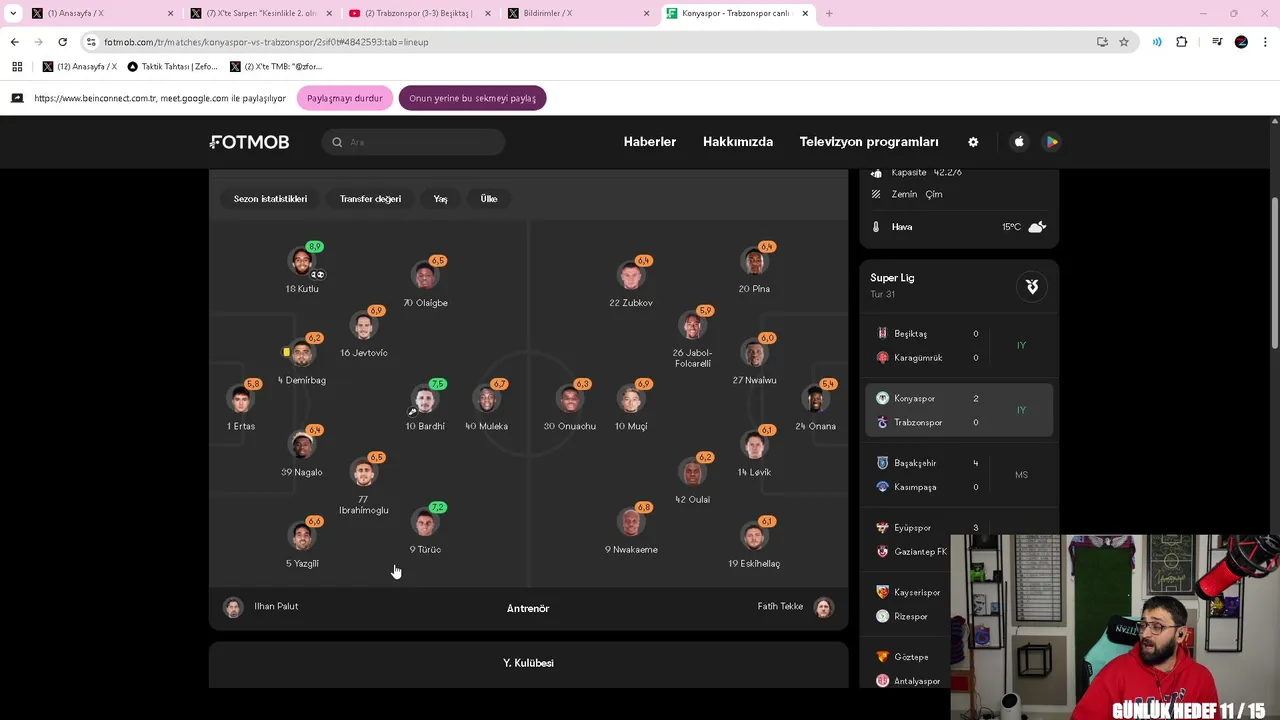Bookmark this page with the star icon
The height and width of the screenshot is (720, 1280).
pyautogui.click(x=1124, y=42)
